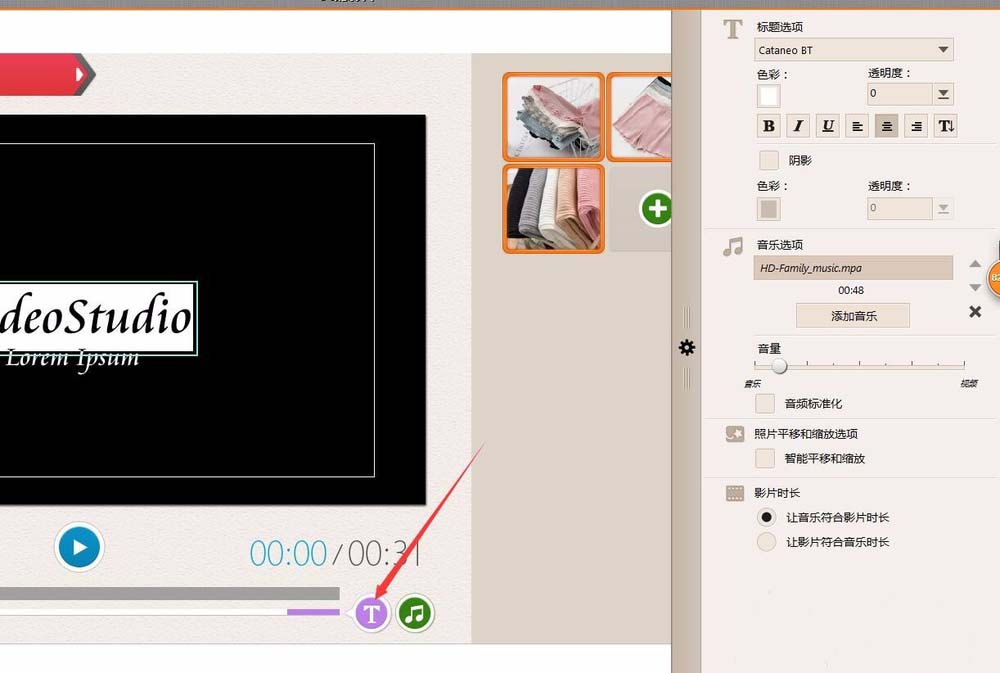Screen dimensions: 1000x673
Task: Click the 00:48 music duration text
Action: click(851, 290)
